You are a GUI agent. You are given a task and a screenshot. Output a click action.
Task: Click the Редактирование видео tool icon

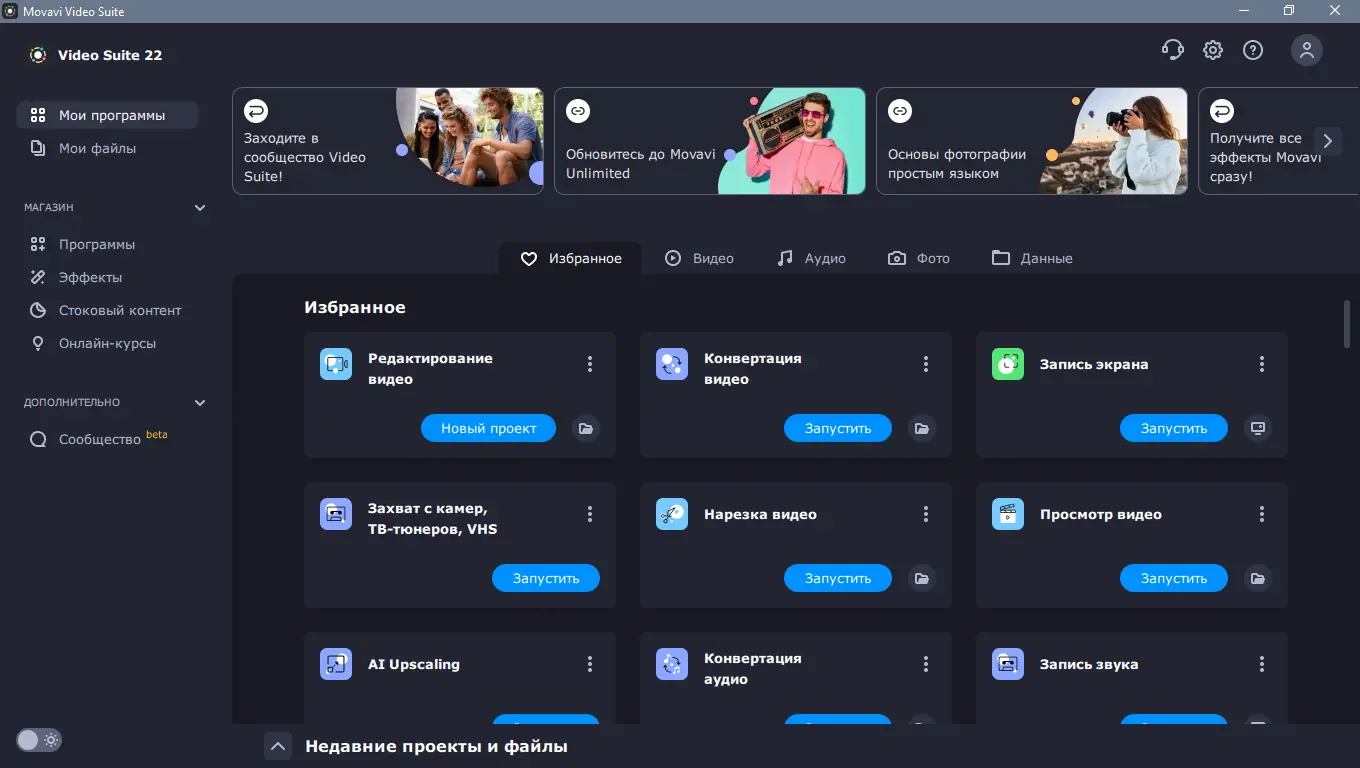pyautogui.click(x=336, y=364)
